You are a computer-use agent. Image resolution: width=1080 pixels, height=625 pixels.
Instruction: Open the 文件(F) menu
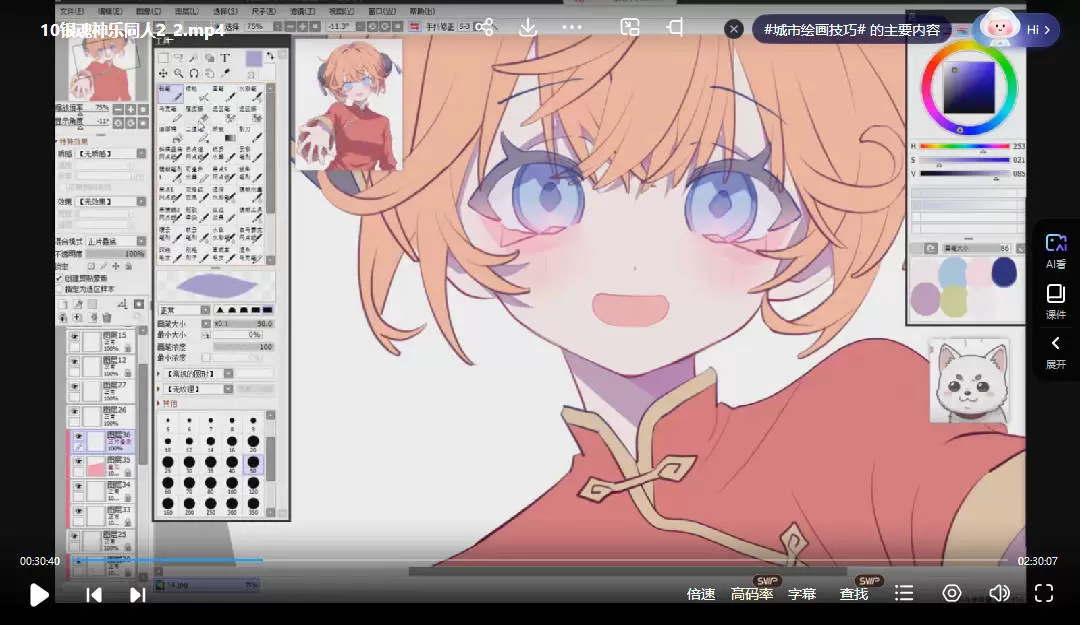click(72, 12)
